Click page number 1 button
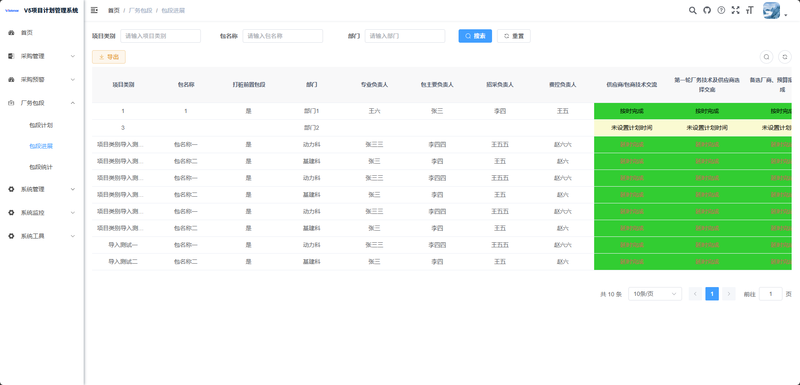 coord(712,294)
